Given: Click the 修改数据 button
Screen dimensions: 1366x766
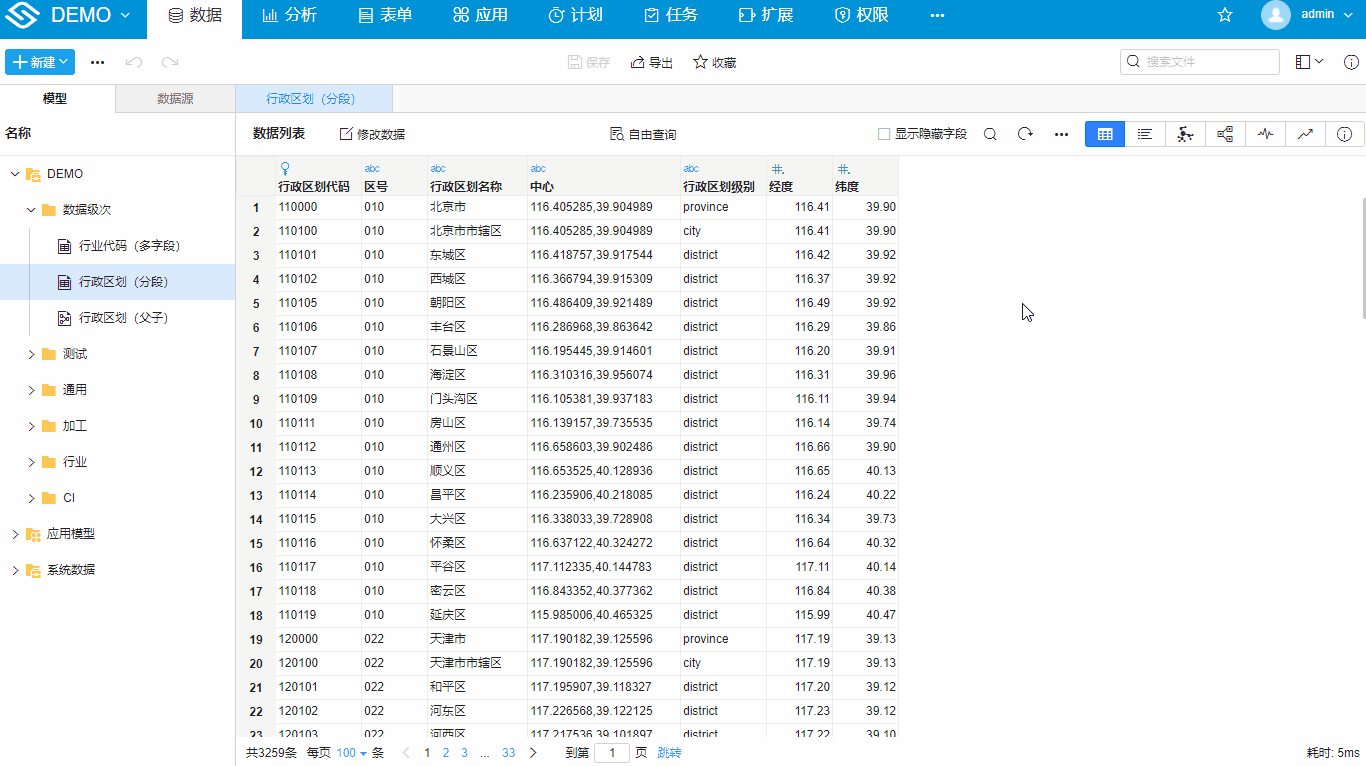Looking at the screenshot, I should coord(372,134).
